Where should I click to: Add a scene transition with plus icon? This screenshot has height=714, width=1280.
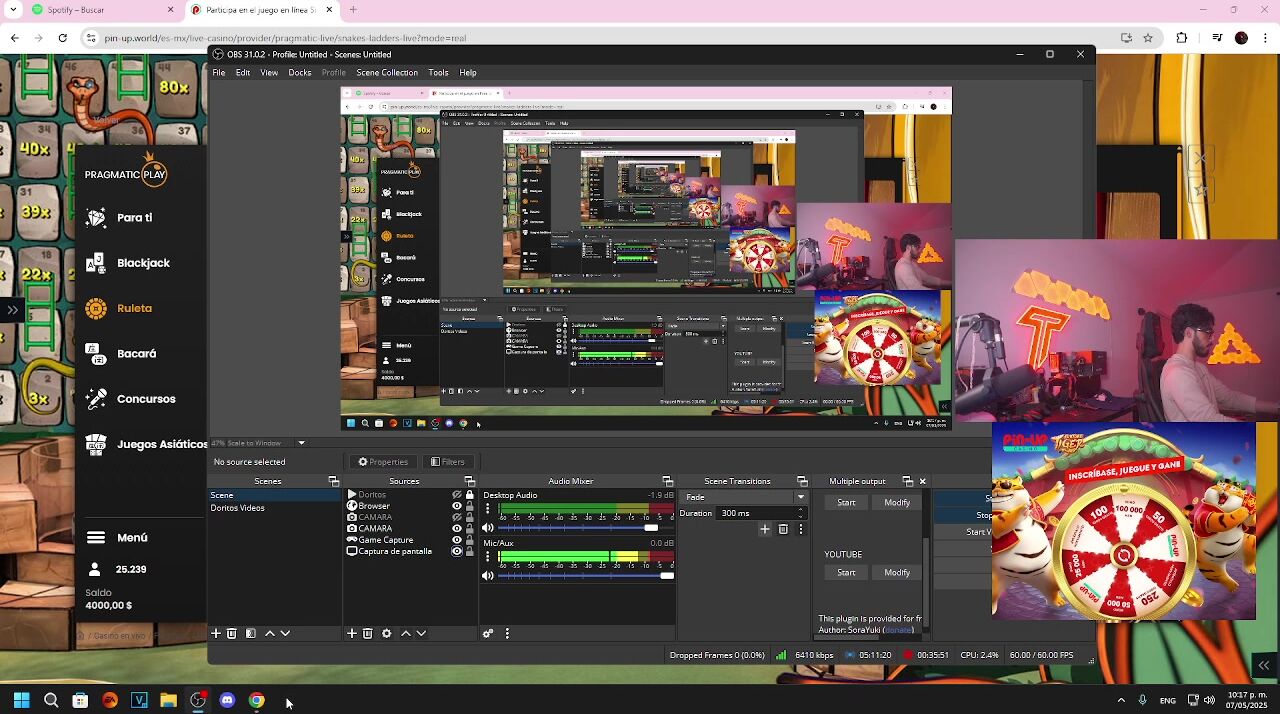pos(765,529)
